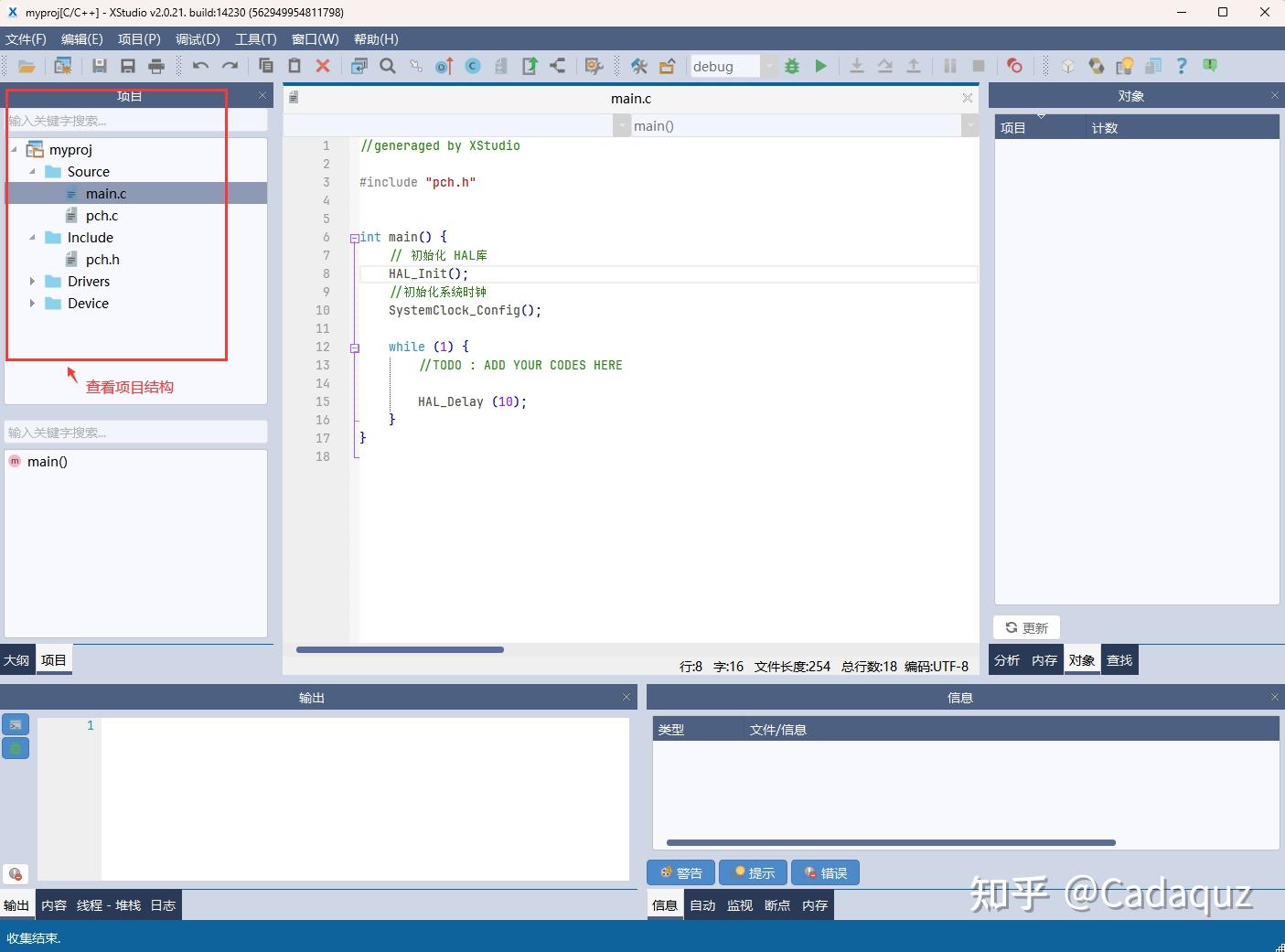Viewport: 1285px width, 952px height.
Task: Toggle the 错误 errors filter
Action: point(825,872)
